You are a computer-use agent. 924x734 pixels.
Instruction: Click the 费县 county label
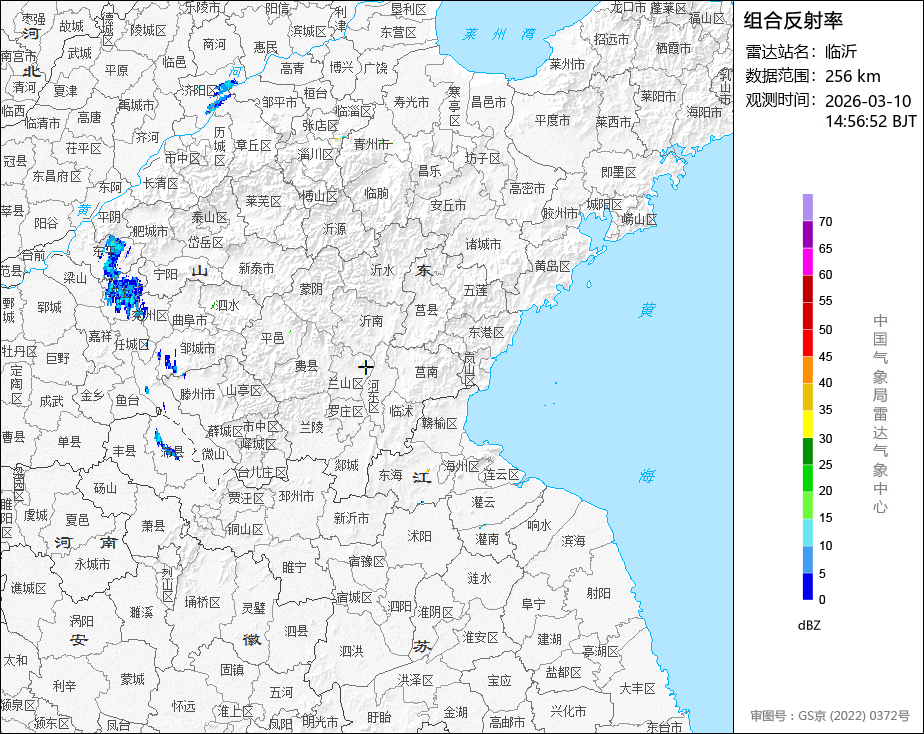tap(306, 366)
